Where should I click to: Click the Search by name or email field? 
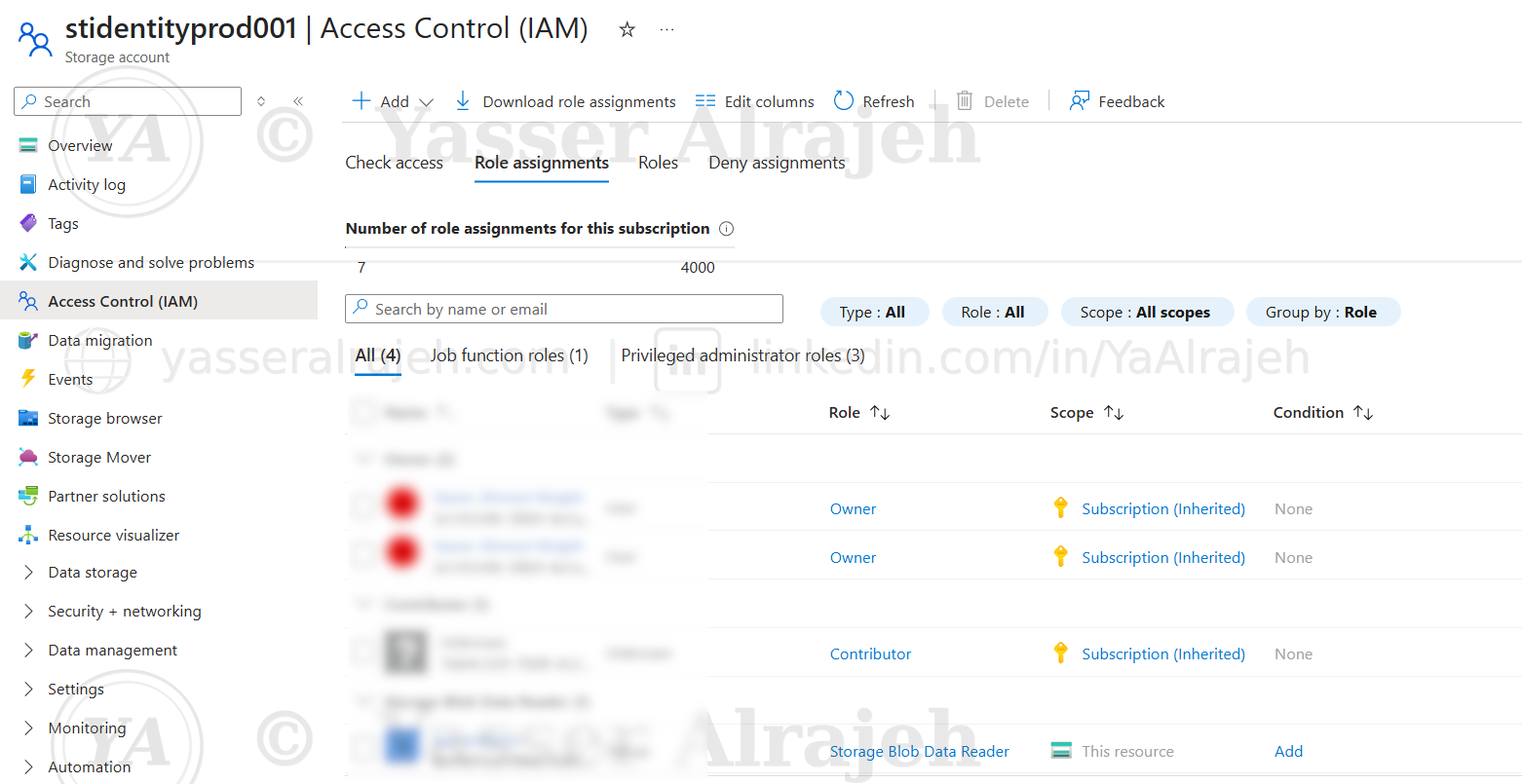click(x=564, y=309)
